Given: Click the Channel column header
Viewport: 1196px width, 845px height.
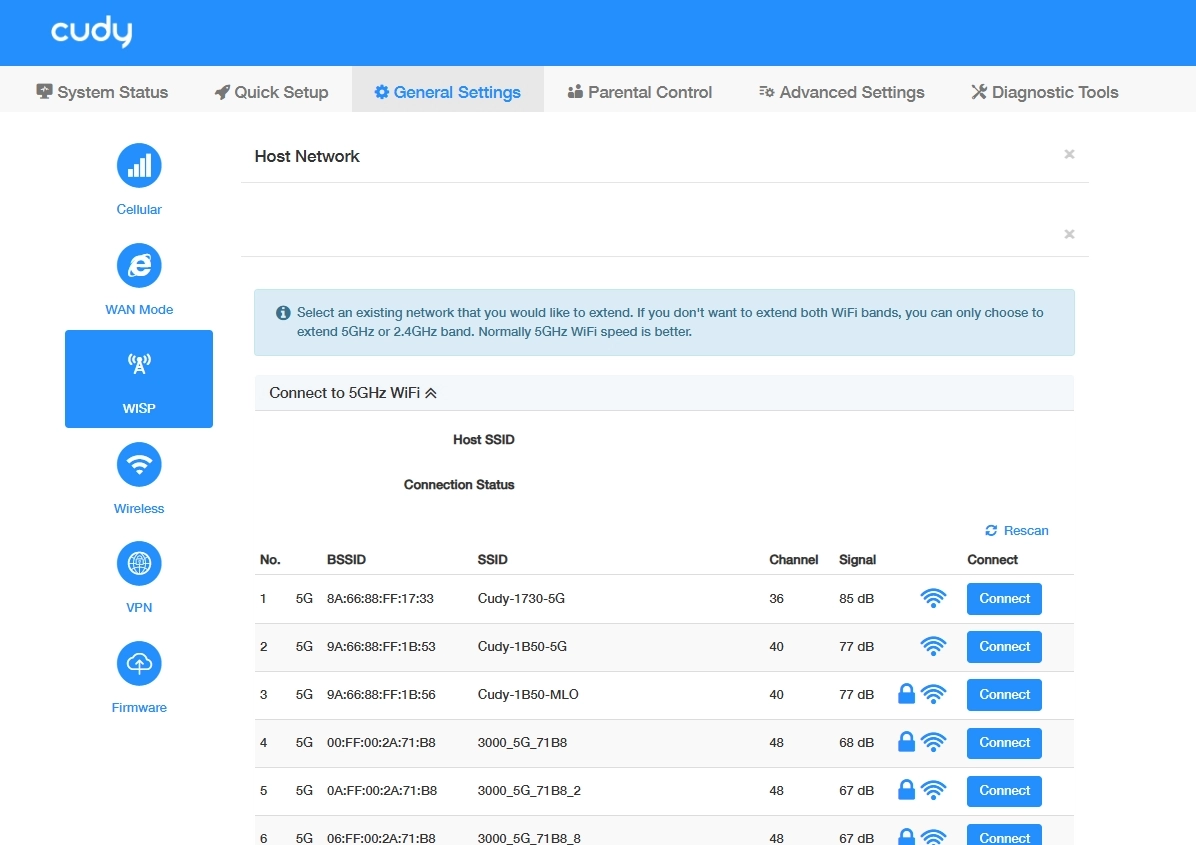Looking at the screenshot, I should pyautogui.click(x=793, y=560).
